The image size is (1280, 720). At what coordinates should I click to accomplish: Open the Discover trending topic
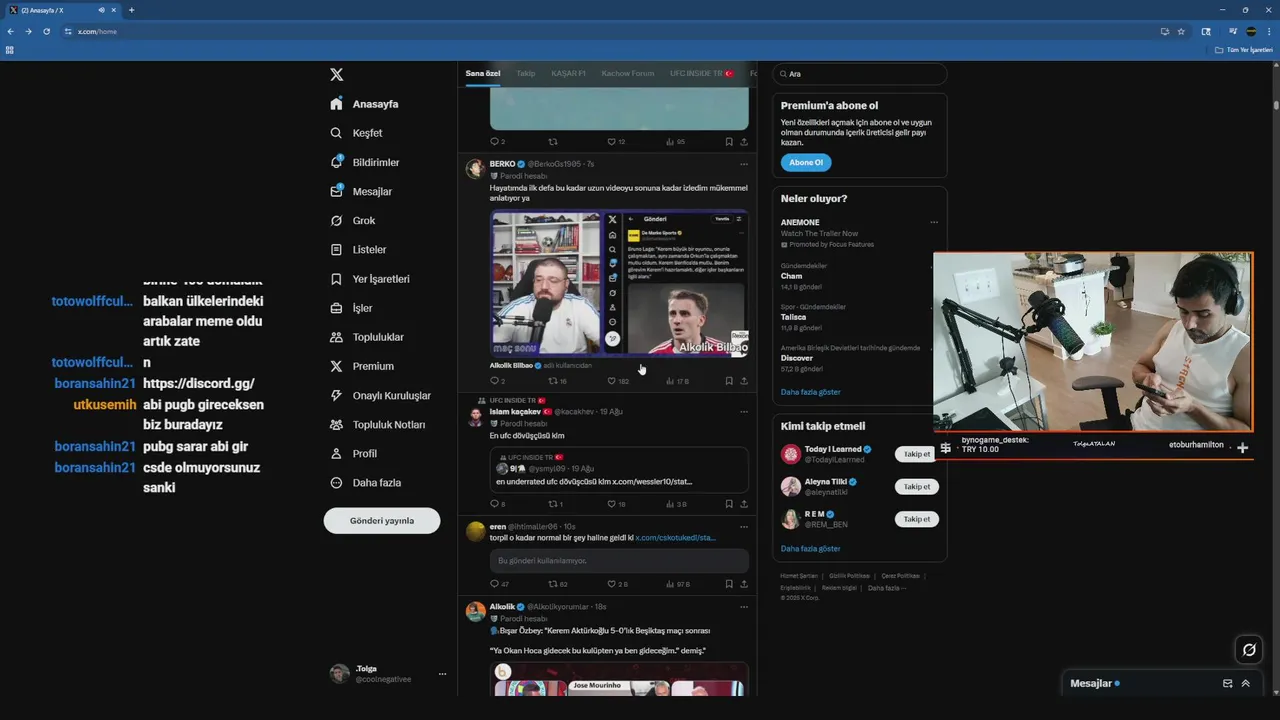[x=858, y=358]
